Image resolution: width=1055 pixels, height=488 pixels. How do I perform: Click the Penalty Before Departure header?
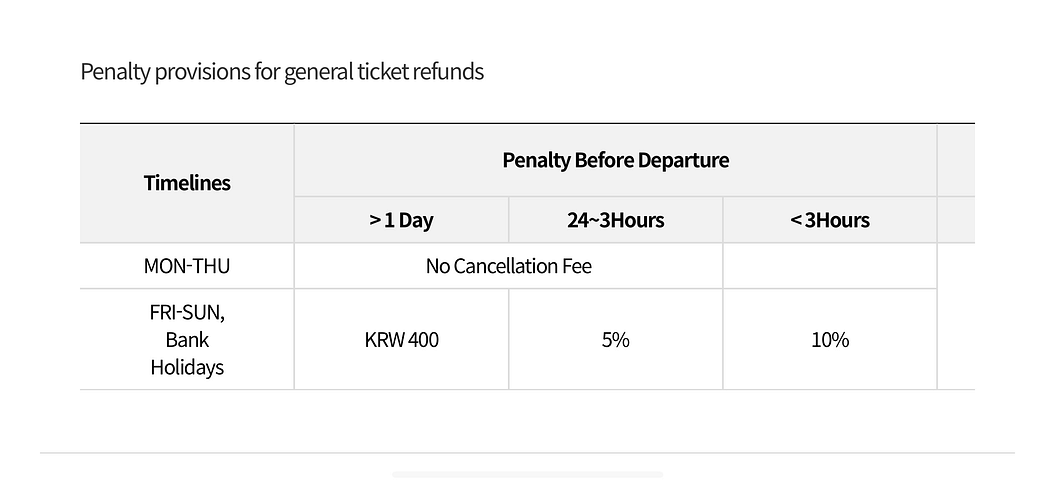point(615,160)
